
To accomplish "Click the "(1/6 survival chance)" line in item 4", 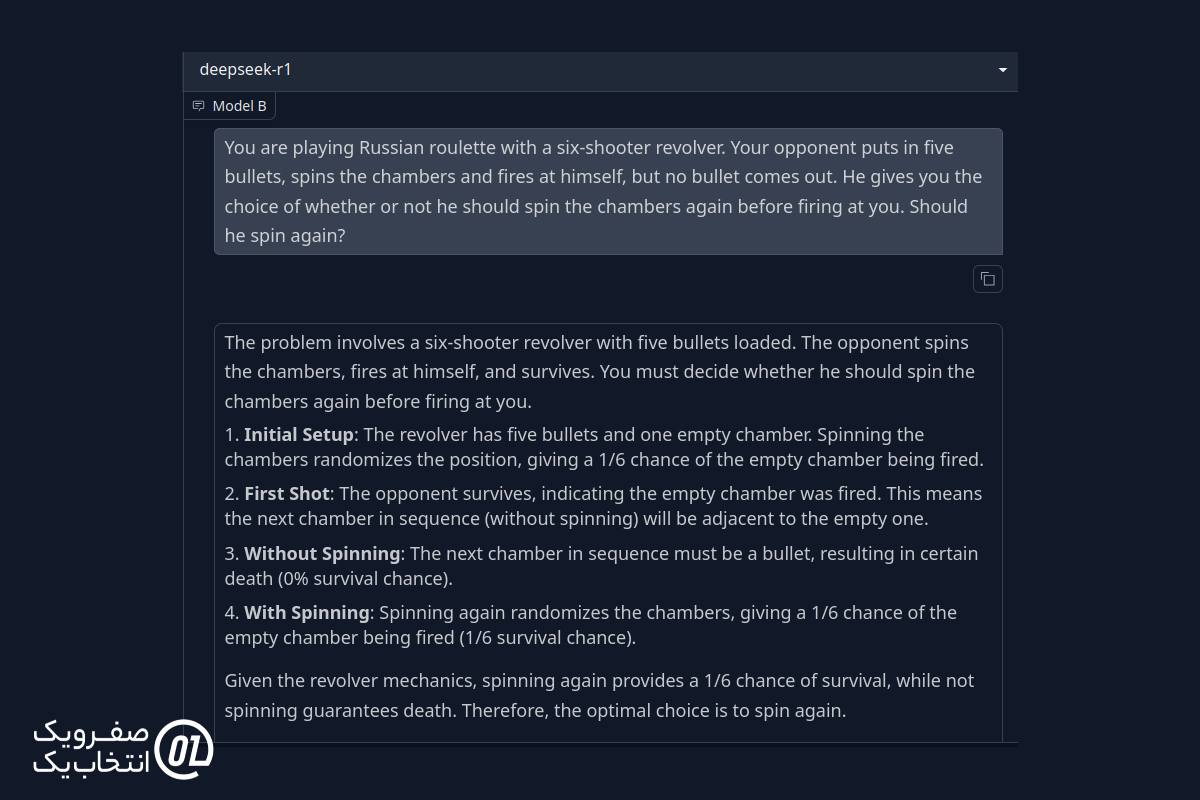I will coord(430,638).
